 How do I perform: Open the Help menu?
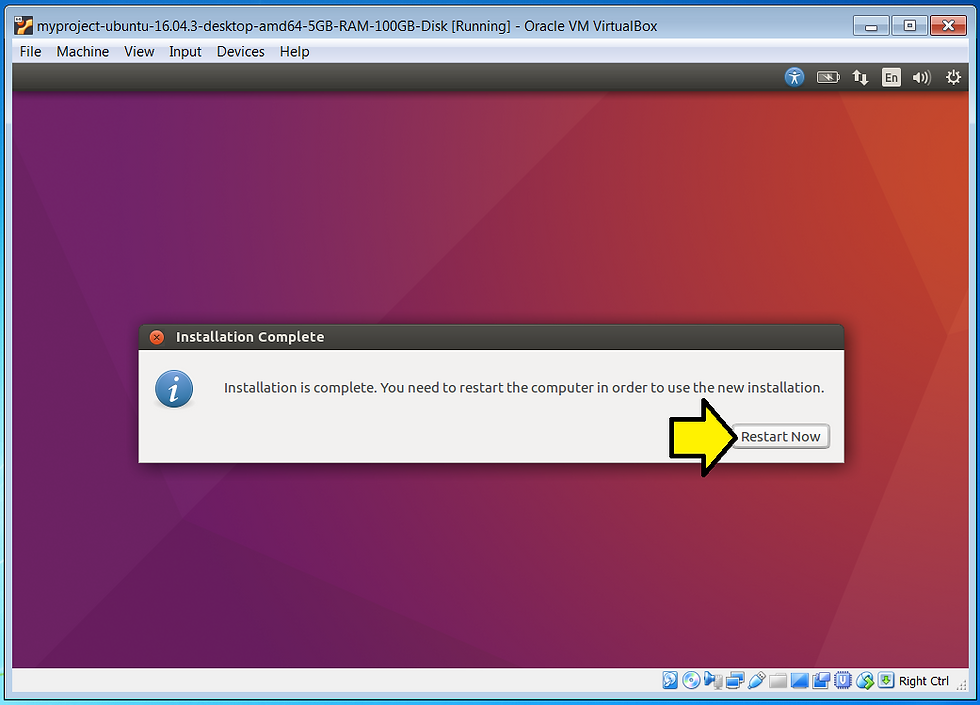click(294, 52)
